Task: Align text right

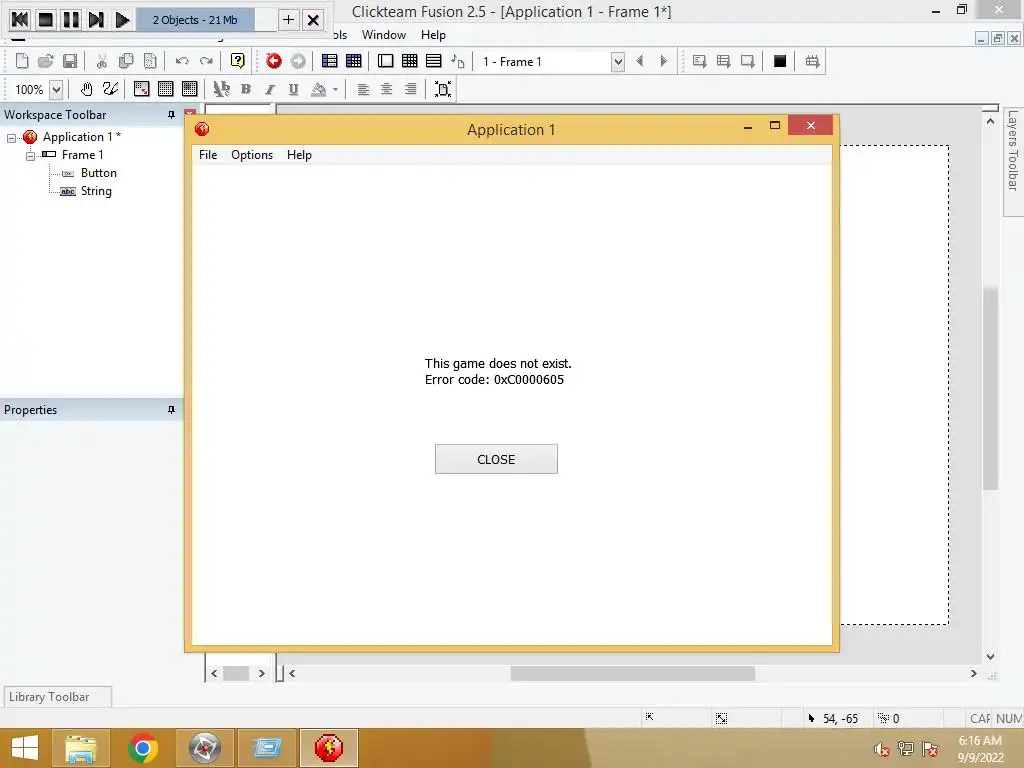Action: click(x=410, y=89)
